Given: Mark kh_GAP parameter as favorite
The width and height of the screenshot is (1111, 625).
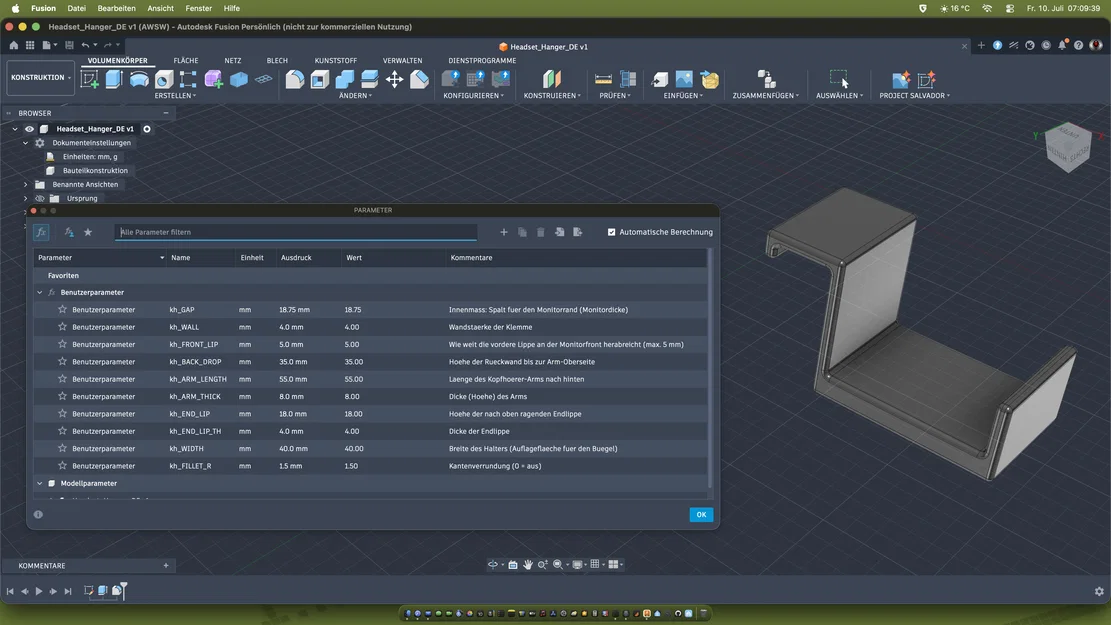Looking at the screenshot, I should 62,310.
